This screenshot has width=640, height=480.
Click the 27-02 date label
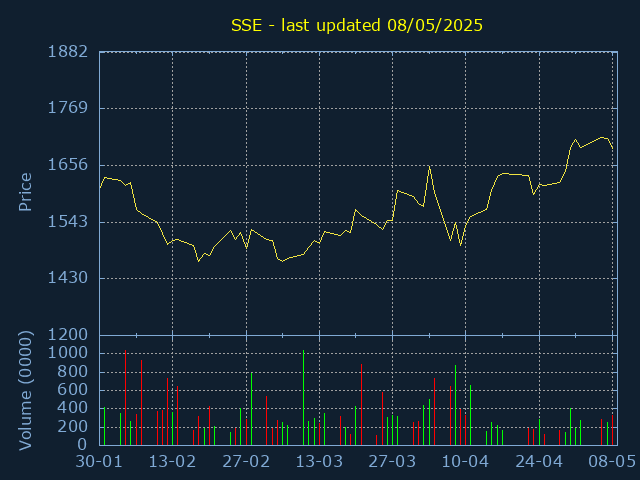(246, 462)
